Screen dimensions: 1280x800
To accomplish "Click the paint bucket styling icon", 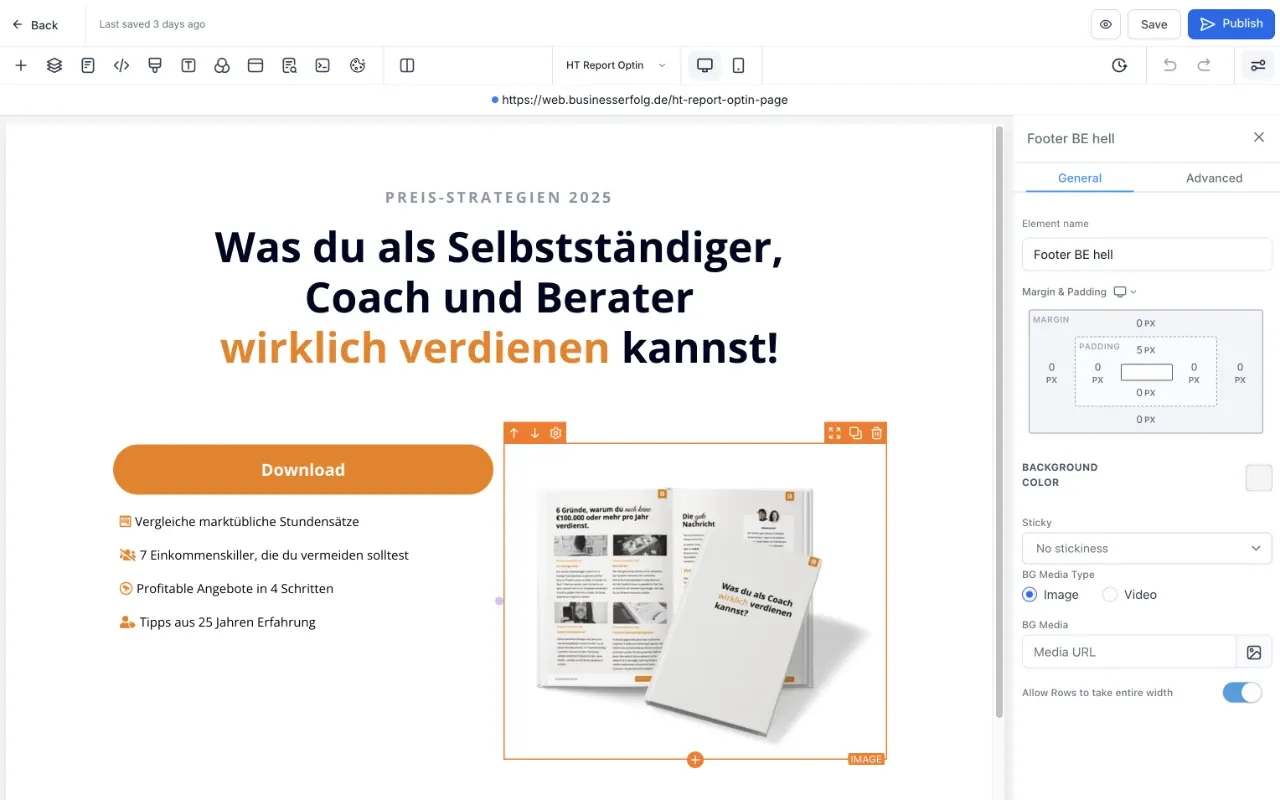I will point(155,65).
